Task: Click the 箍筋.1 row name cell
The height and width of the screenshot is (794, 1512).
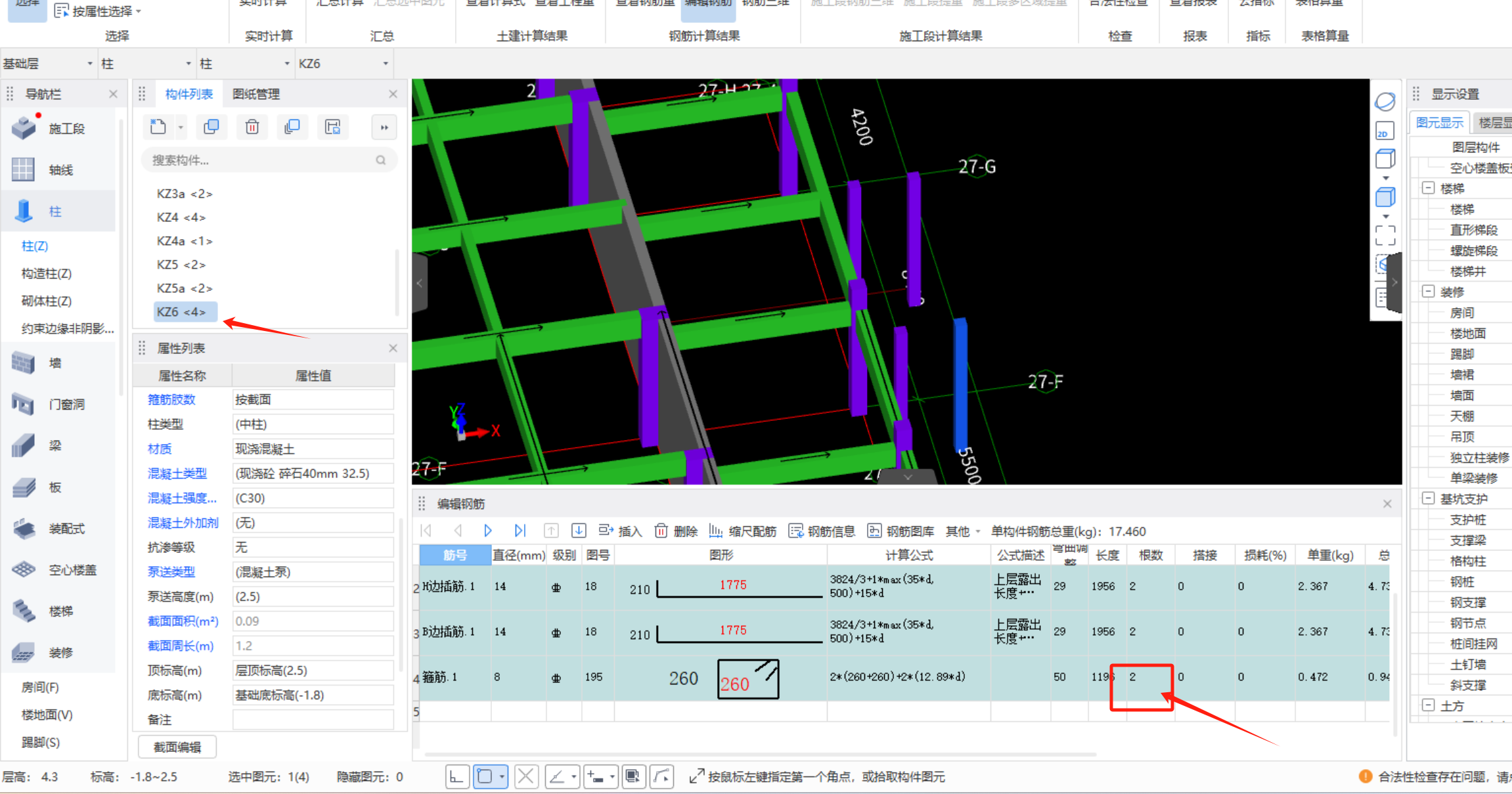Action: pos(455,677)
